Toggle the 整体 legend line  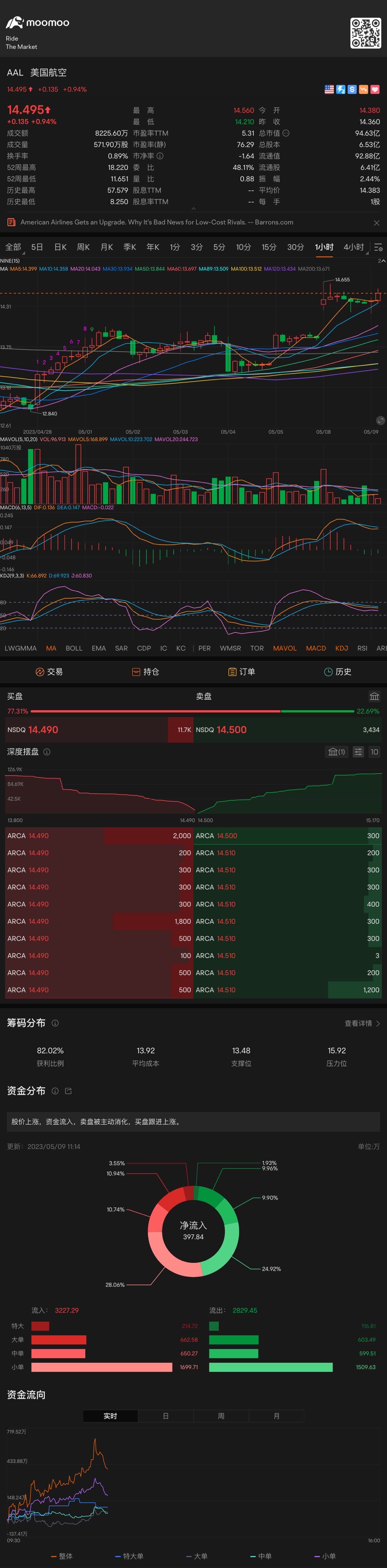(x=62, y=1556)
